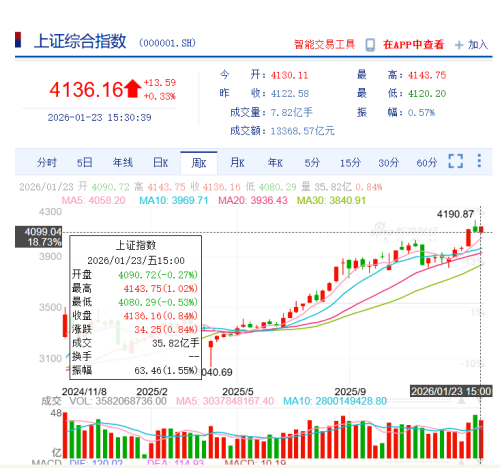
Task: Click the 上证综合指数 title
Action: pos(80,41)
